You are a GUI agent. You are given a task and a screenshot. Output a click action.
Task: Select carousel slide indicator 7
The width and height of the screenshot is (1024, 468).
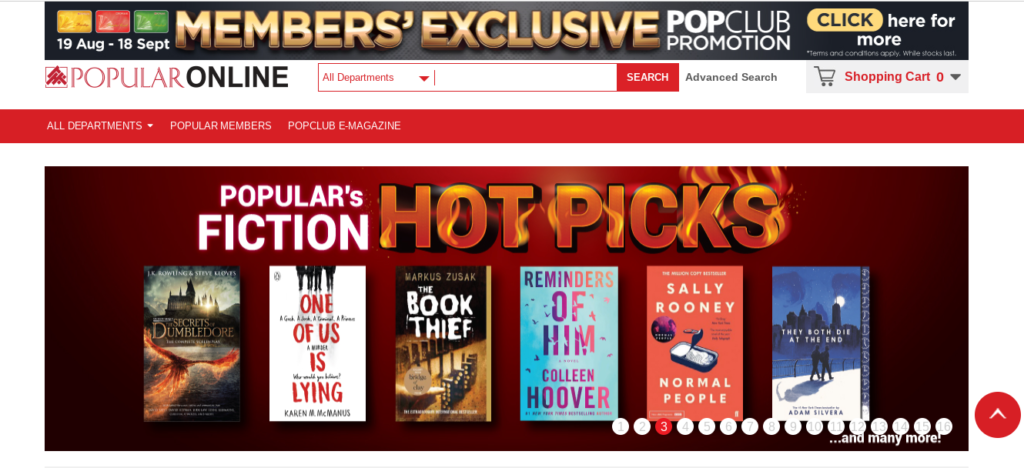750,427
